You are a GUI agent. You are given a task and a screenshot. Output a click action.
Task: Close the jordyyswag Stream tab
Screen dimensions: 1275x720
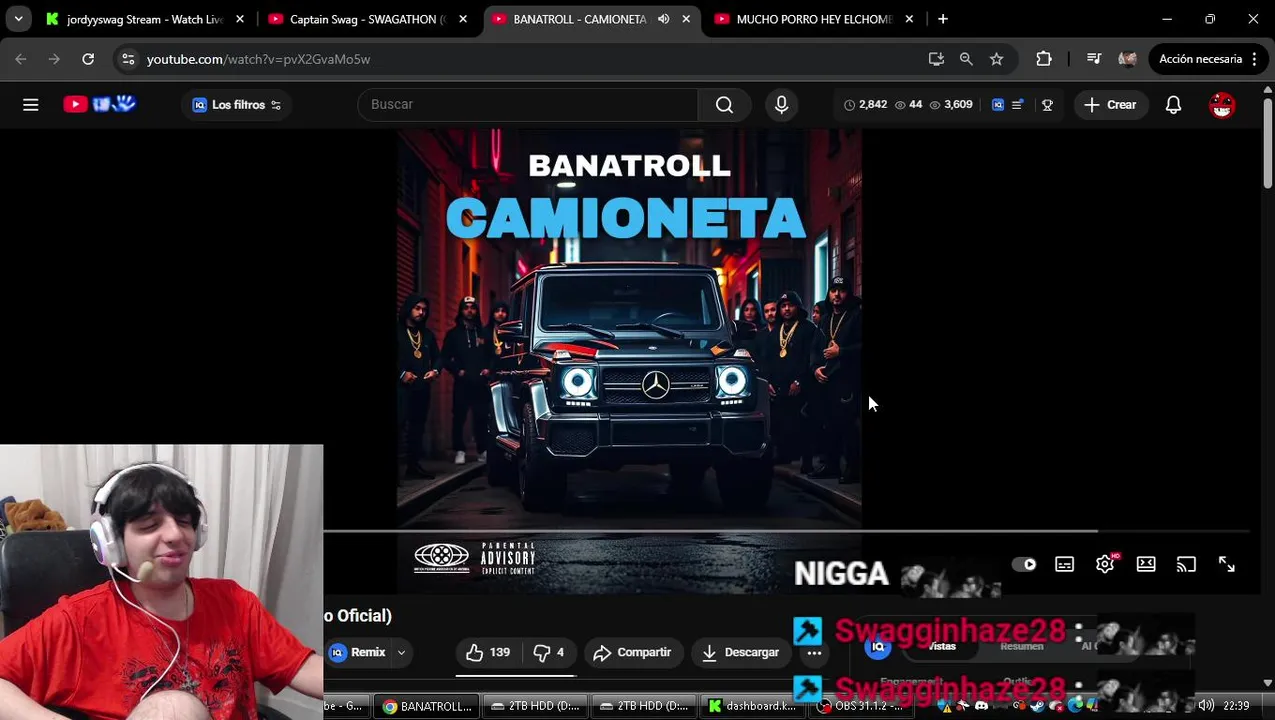point(239,19)
